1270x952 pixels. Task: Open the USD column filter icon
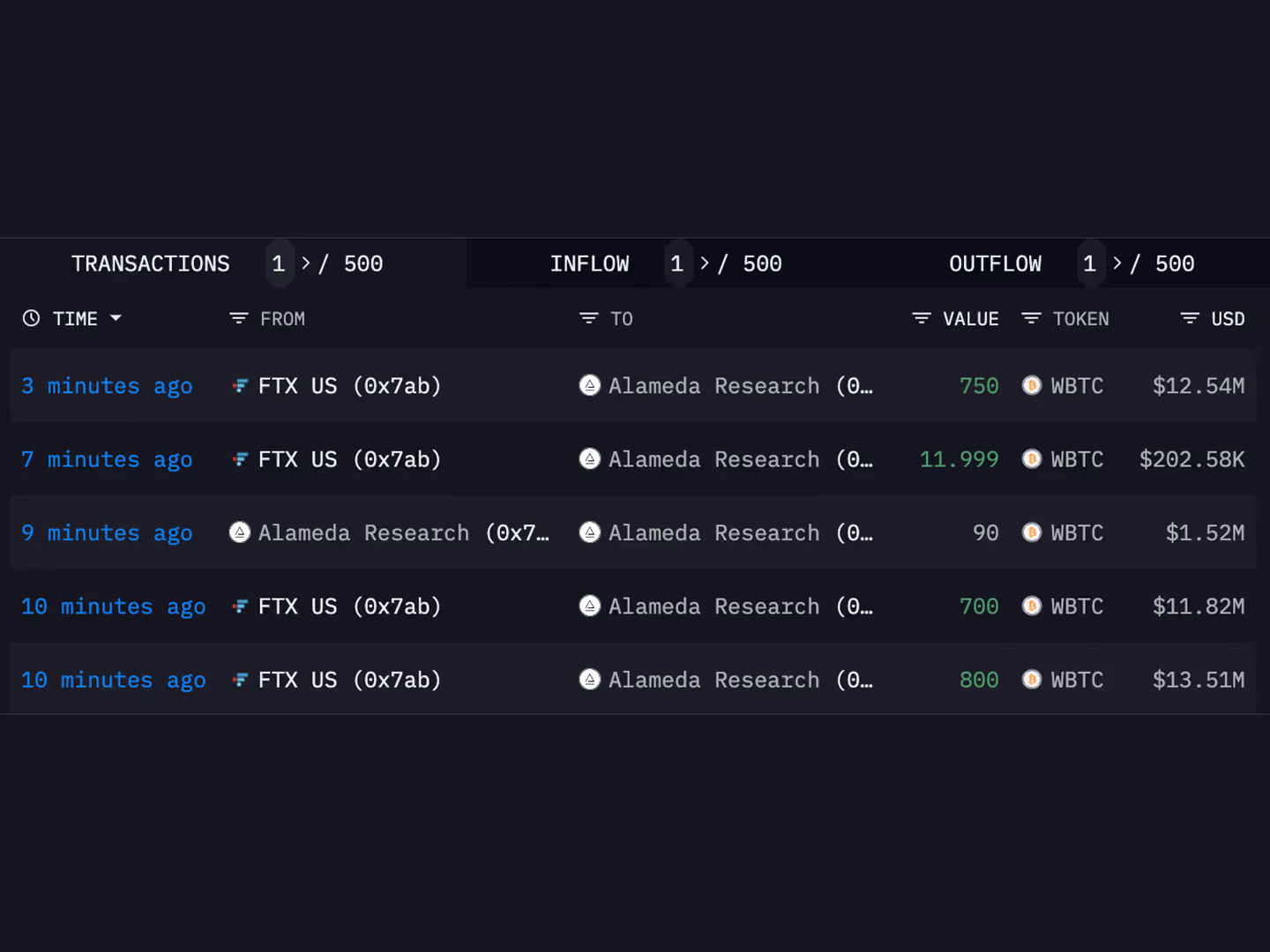point(1190,318)
